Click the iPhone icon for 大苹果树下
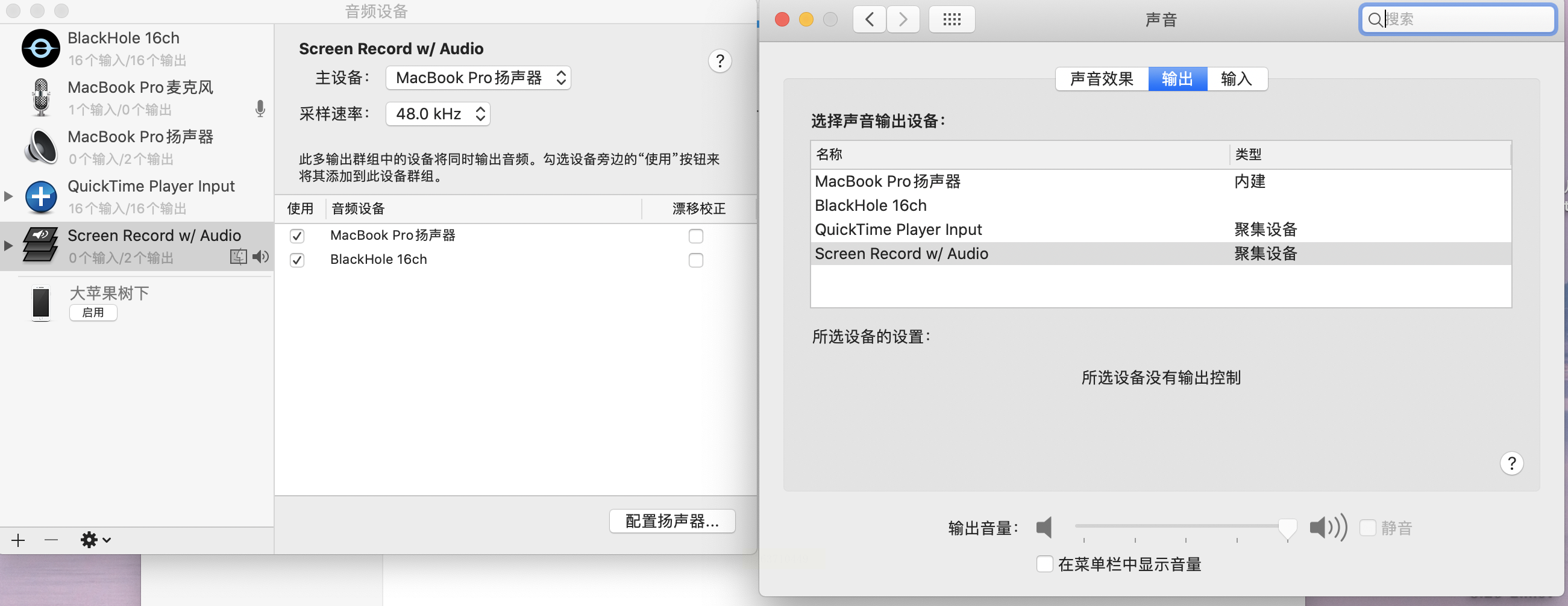This screenshot has width=1568, height=606. click(x=41, y=303)
